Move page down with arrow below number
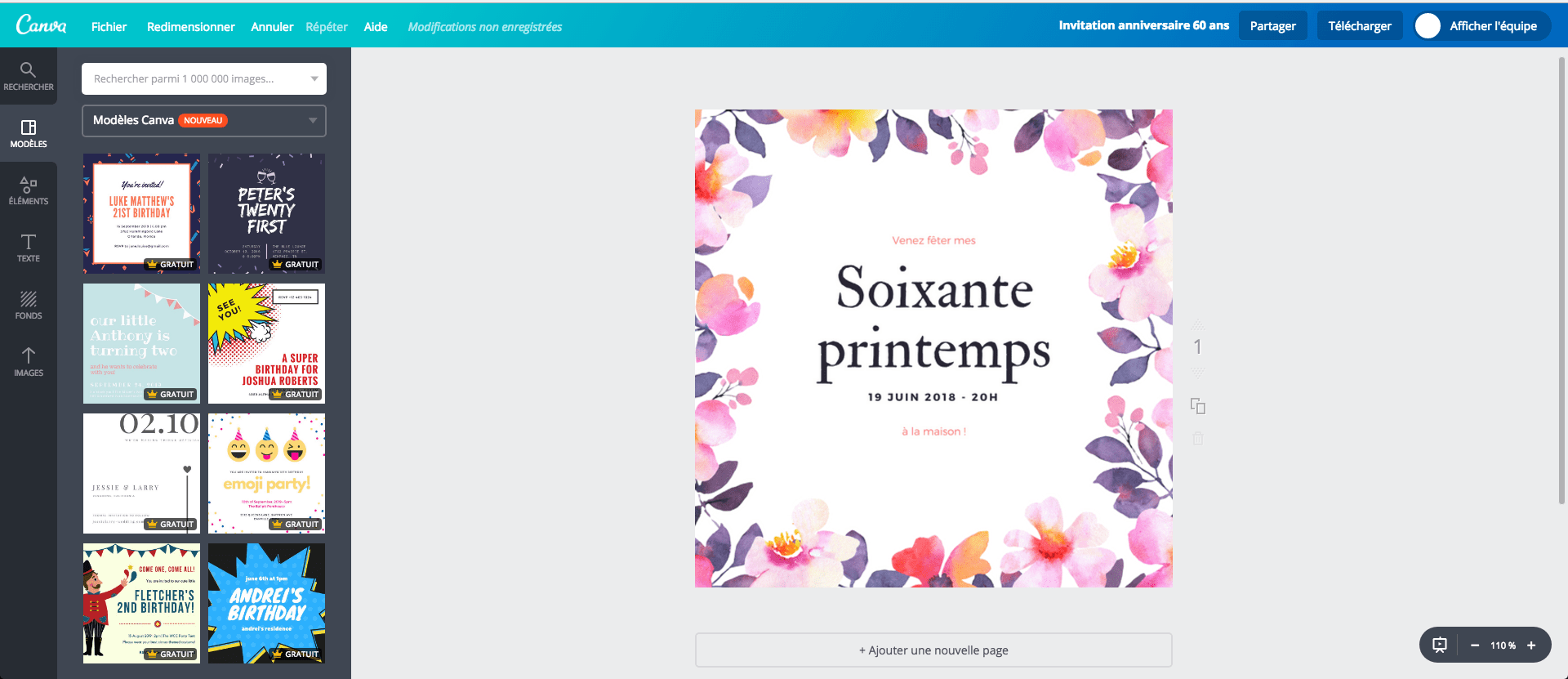This screenshot has height=679, width=1568. click(1198, 373)
